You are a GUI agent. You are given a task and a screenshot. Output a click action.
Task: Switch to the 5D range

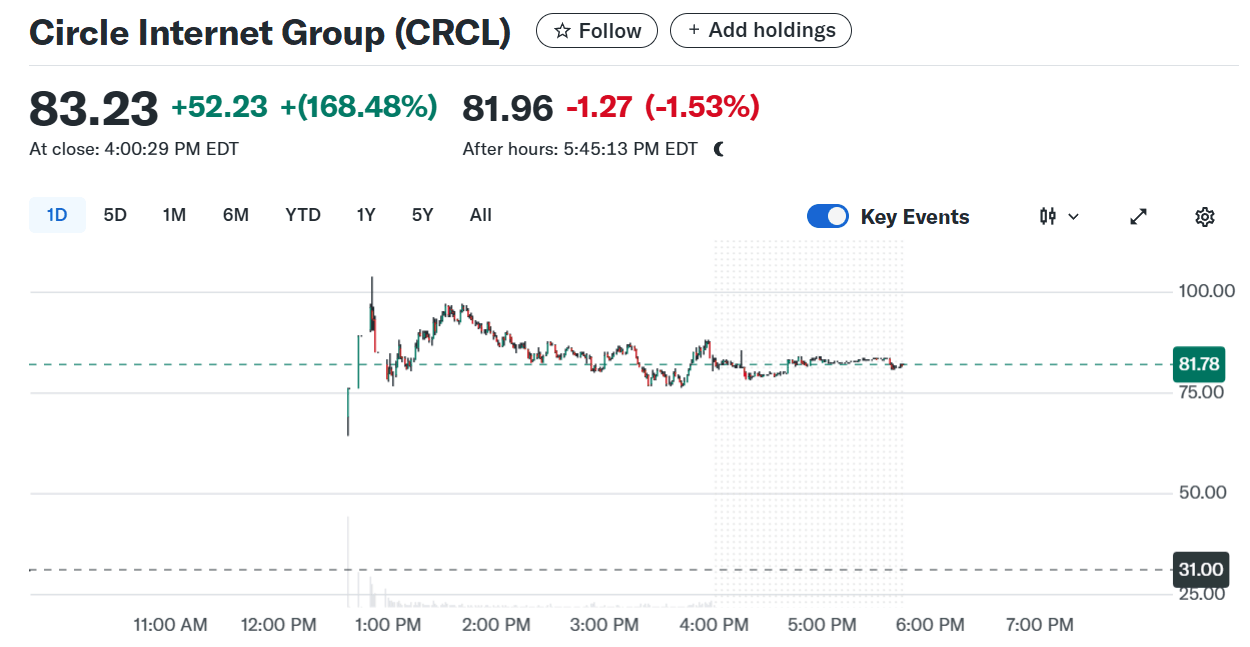click(115, 215)
